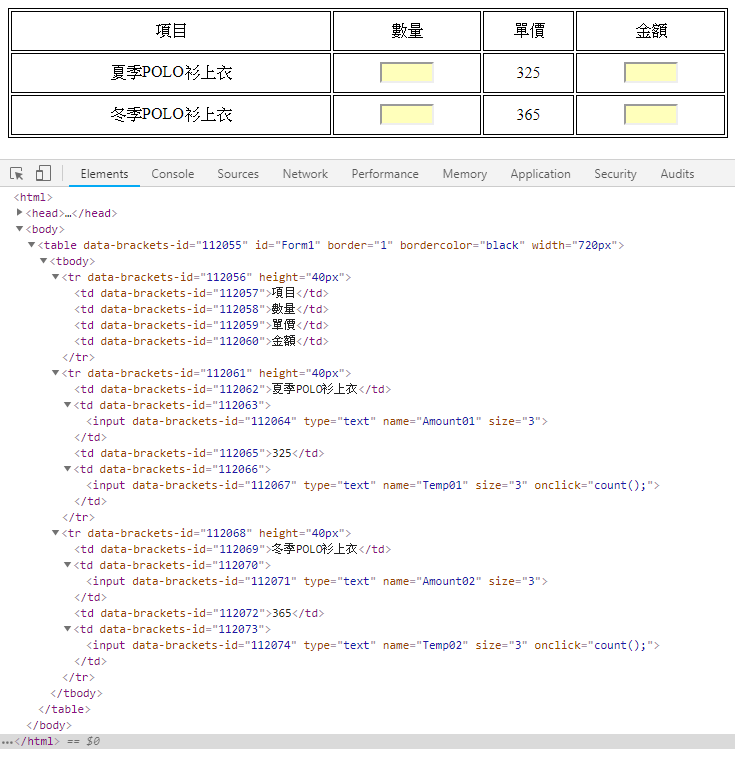The image size is (735, 761).
Task: Click the 365 unit price cell
Action: (x=528, y=115)
